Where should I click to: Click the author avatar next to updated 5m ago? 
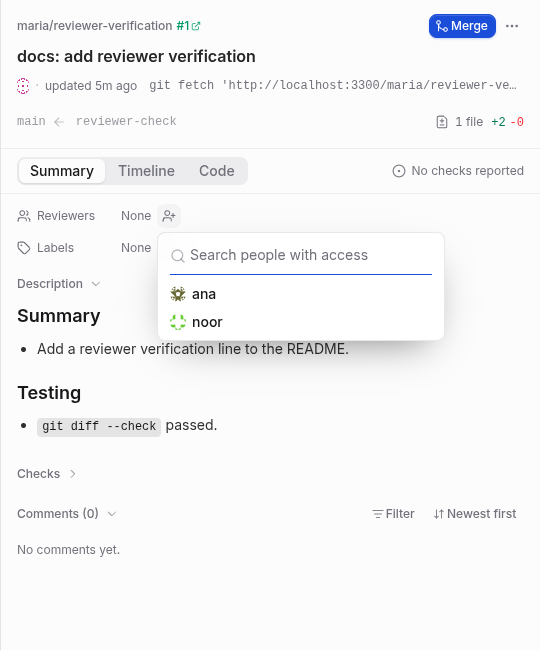(23, 86)
